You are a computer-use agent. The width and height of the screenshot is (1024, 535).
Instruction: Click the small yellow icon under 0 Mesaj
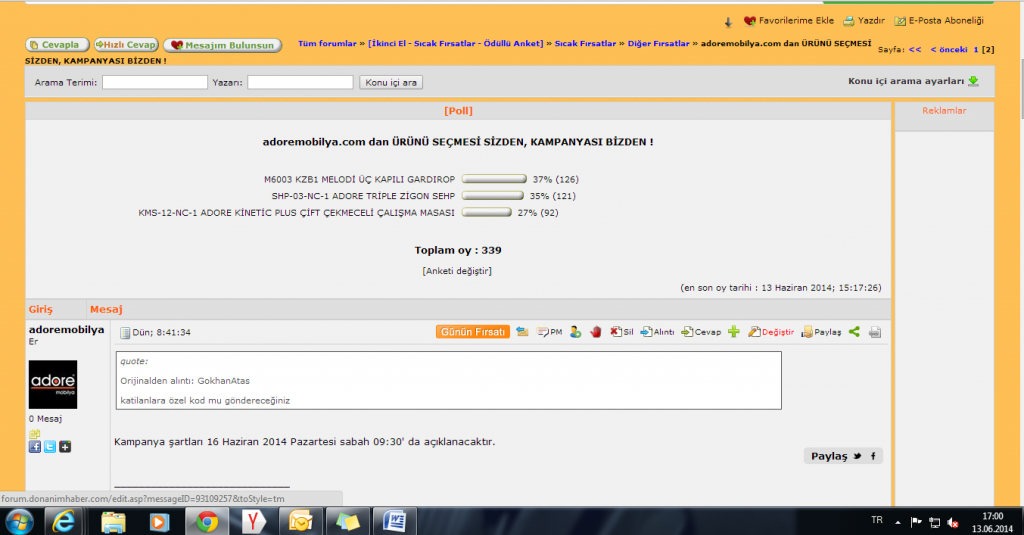click(x=35, y=433)
